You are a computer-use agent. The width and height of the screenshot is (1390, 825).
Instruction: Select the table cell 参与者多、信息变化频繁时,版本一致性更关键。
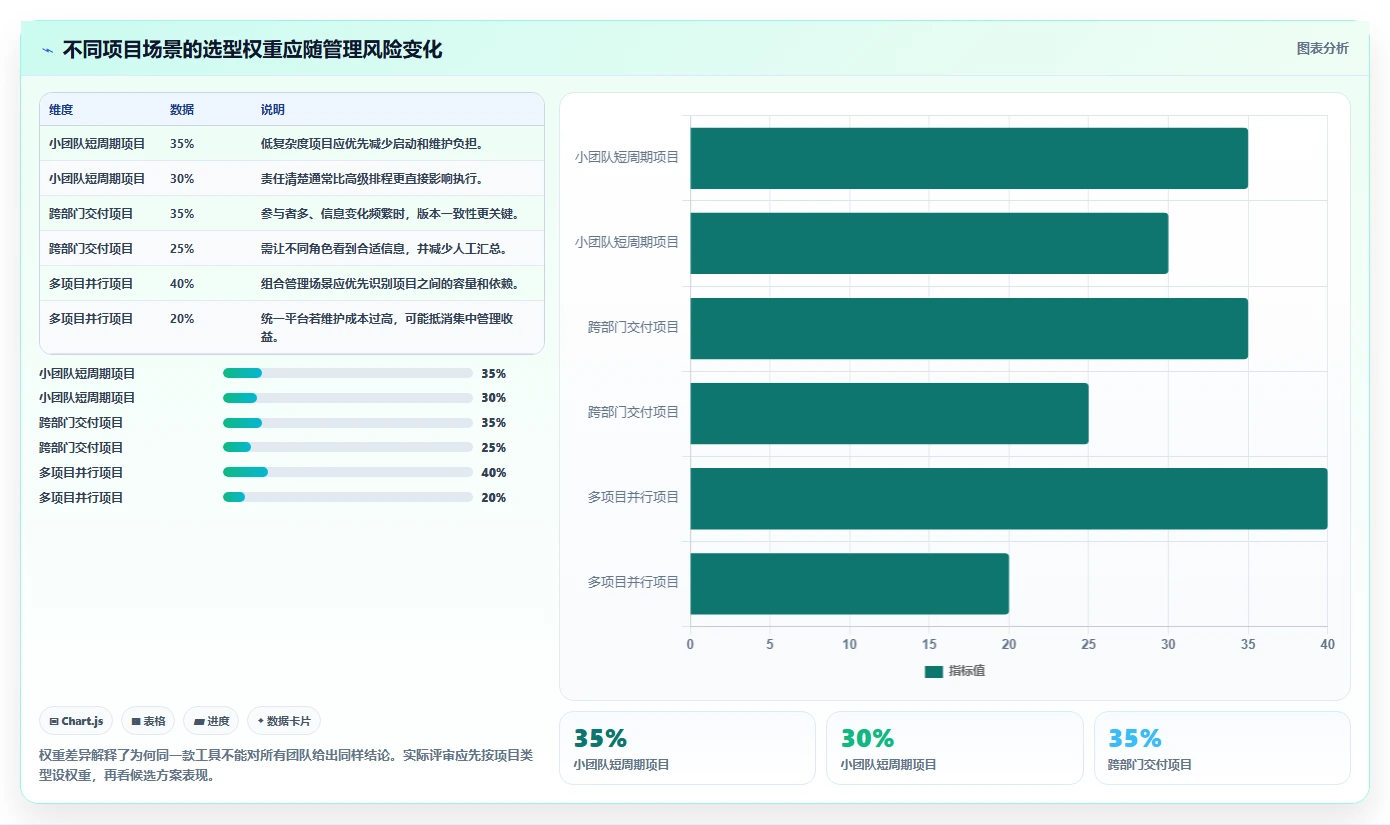(x=390, y=214)
